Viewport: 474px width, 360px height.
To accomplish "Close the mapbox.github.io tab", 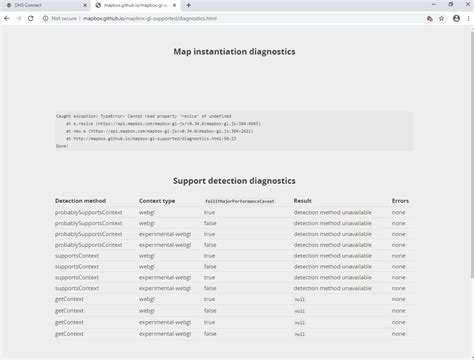I will (x=174, y=5).
